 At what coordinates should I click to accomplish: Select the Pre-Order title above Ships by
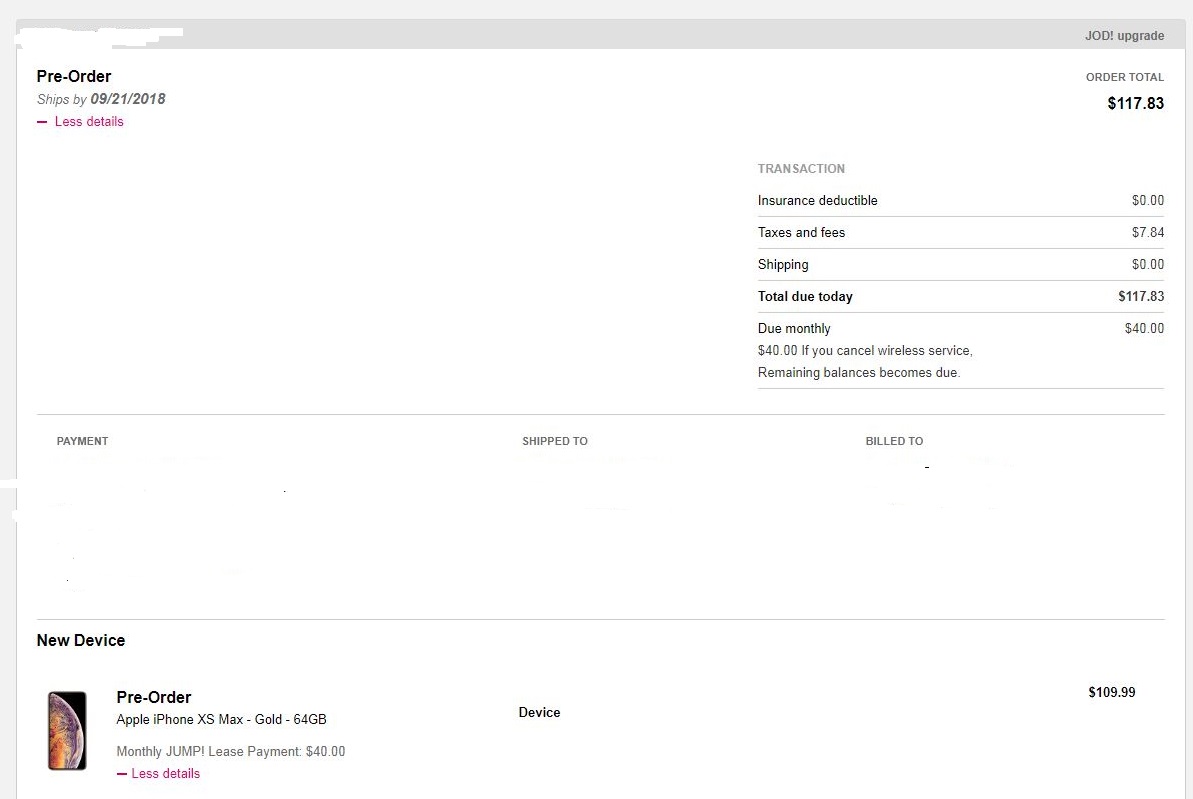(74, 76)
